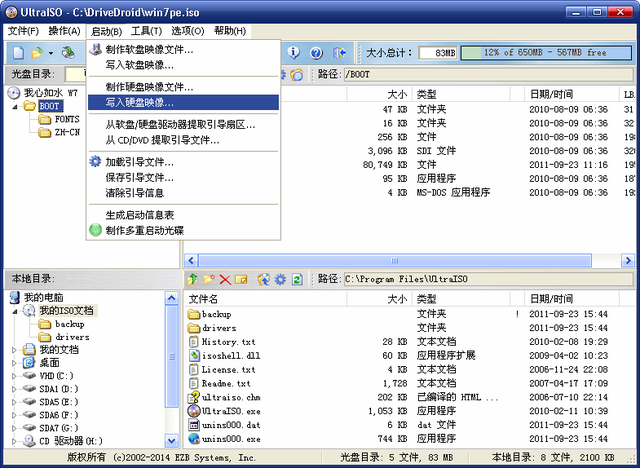
Task: Select the ZH-CN folder in the disc tree
Action: coord(67,132)
